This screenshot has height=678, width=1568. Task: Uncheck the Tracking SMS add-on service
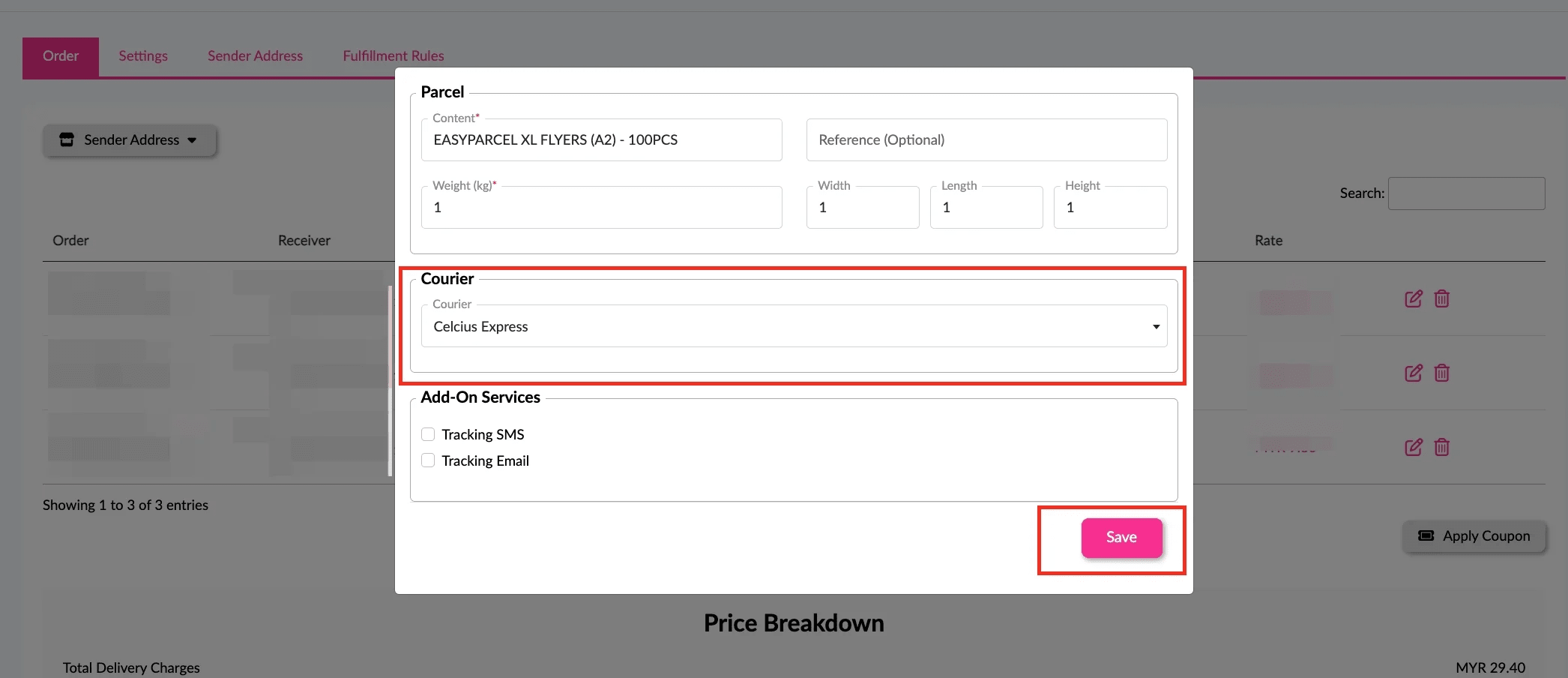(427, 433)
